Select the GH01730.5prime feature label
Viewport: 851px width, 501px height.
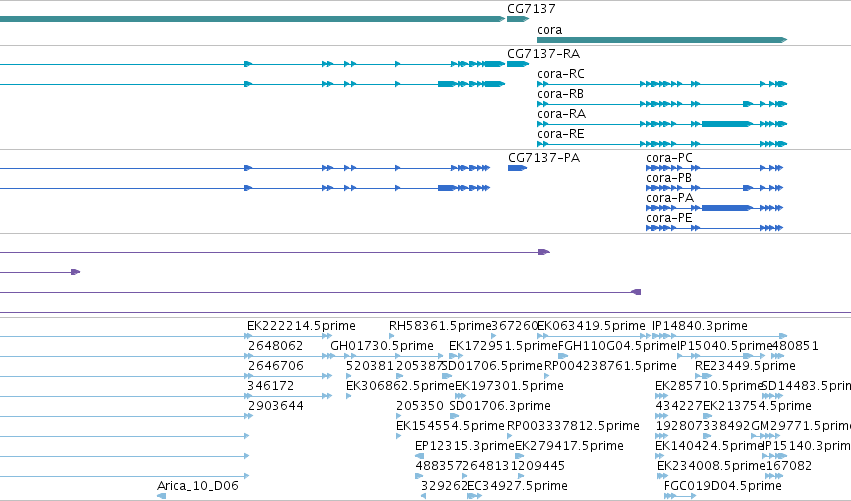tap(382, 346)
